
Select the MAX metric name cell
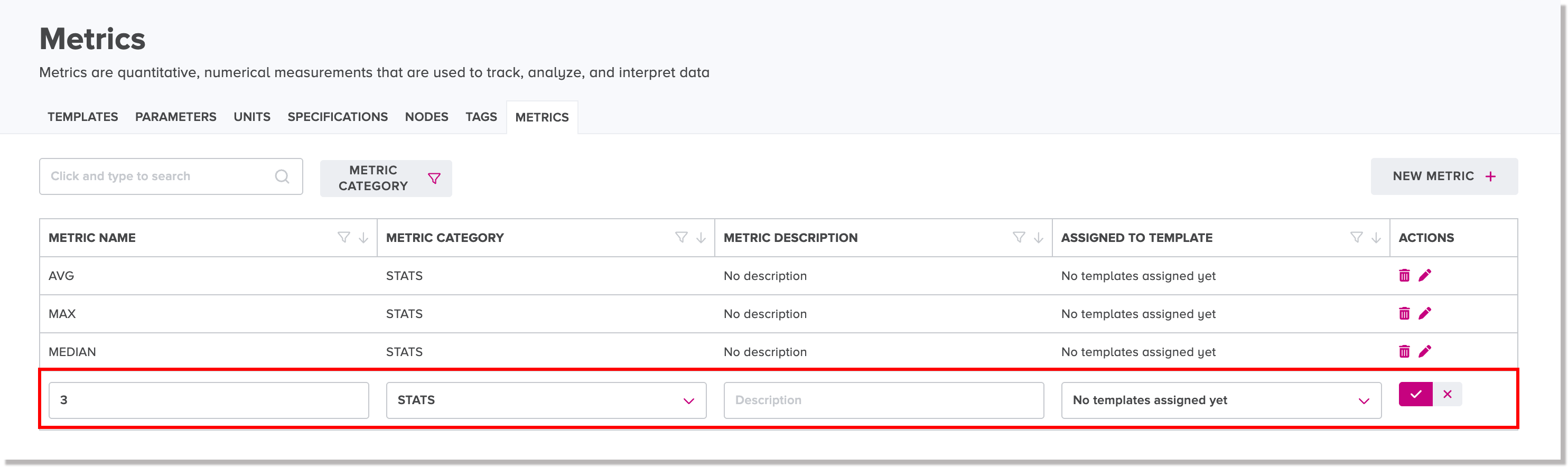(62, 314)
